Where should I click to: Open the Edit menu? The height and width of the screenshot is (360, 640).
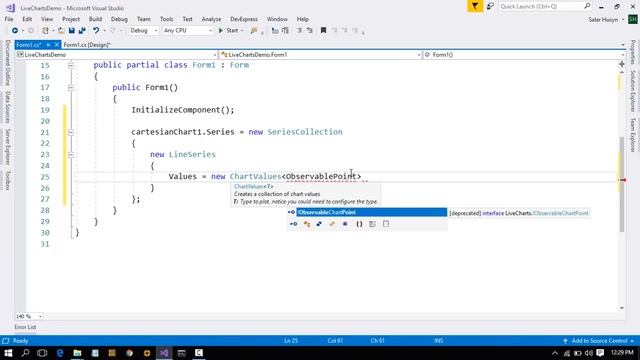(27, 19)
